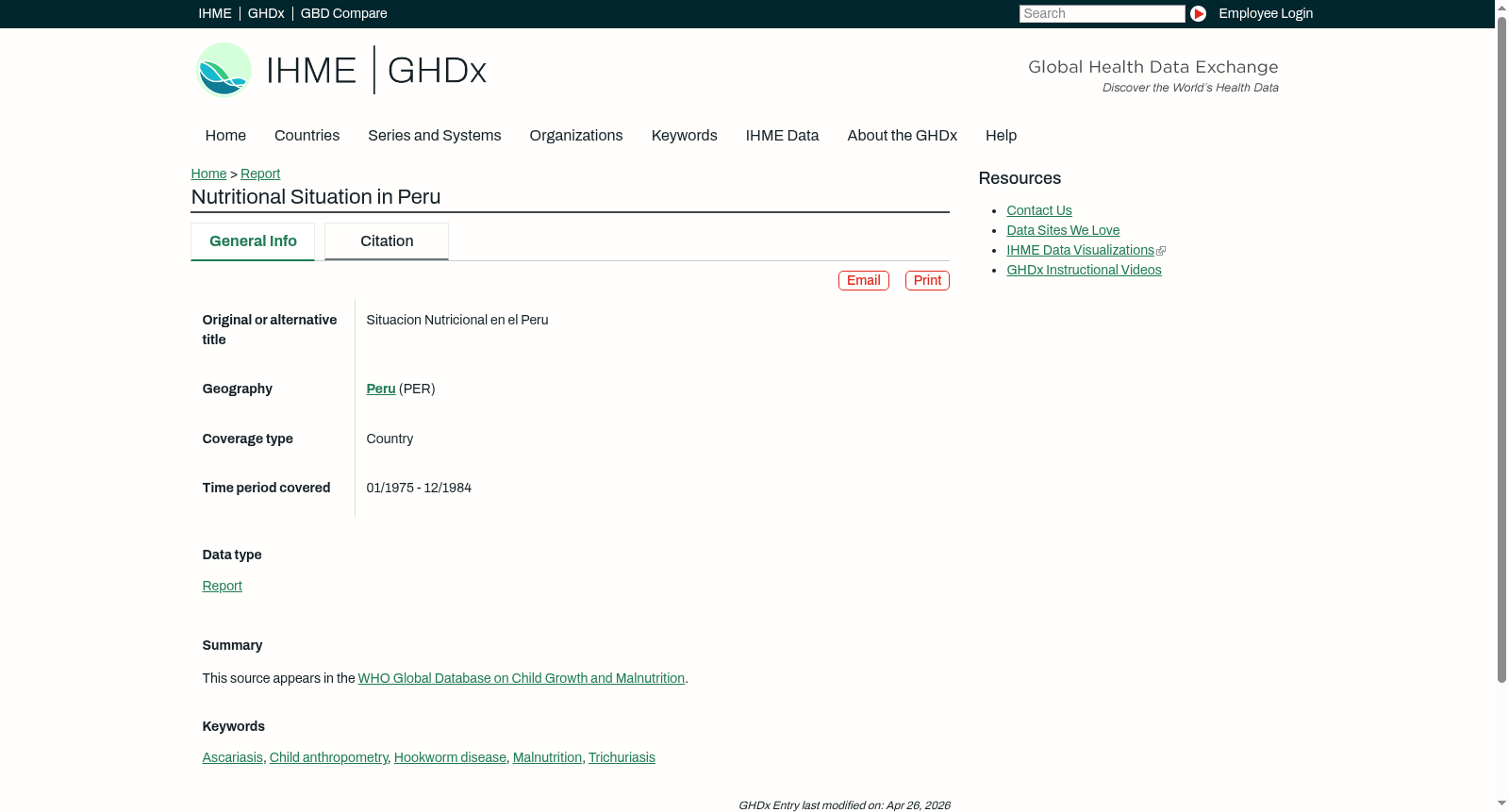
Task: Switch to the Citation tab
Action: click(387, 241)
